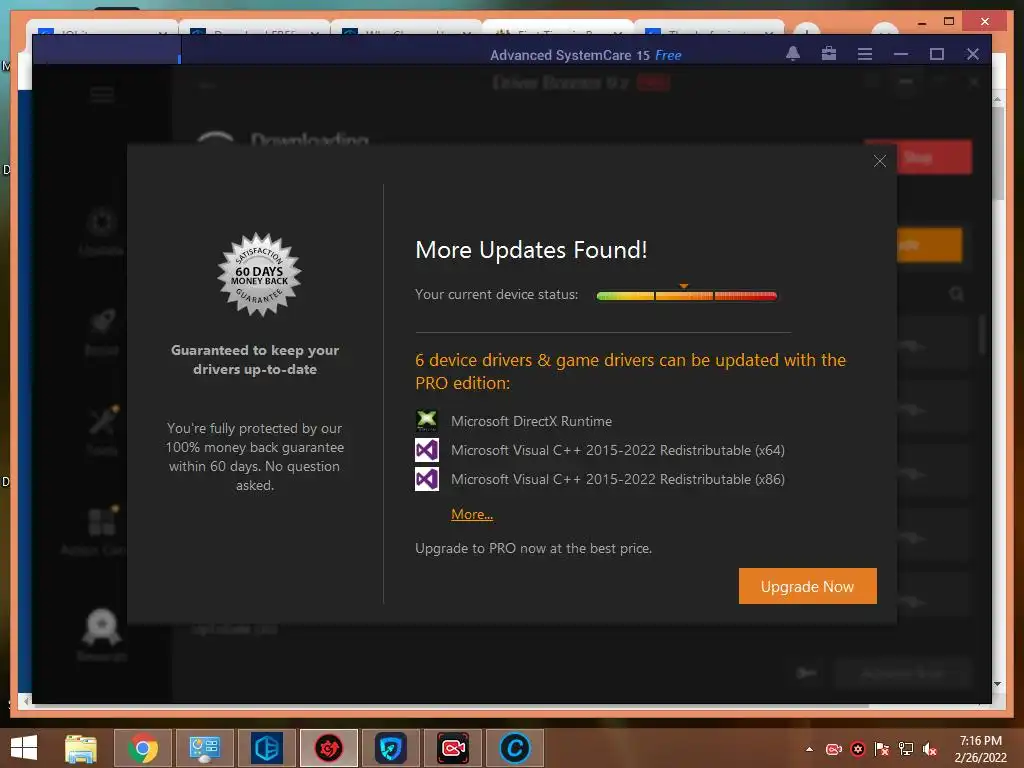Open the network tray icon
The height and width of the screenshot is (768, 1024).
click(906, 749)
